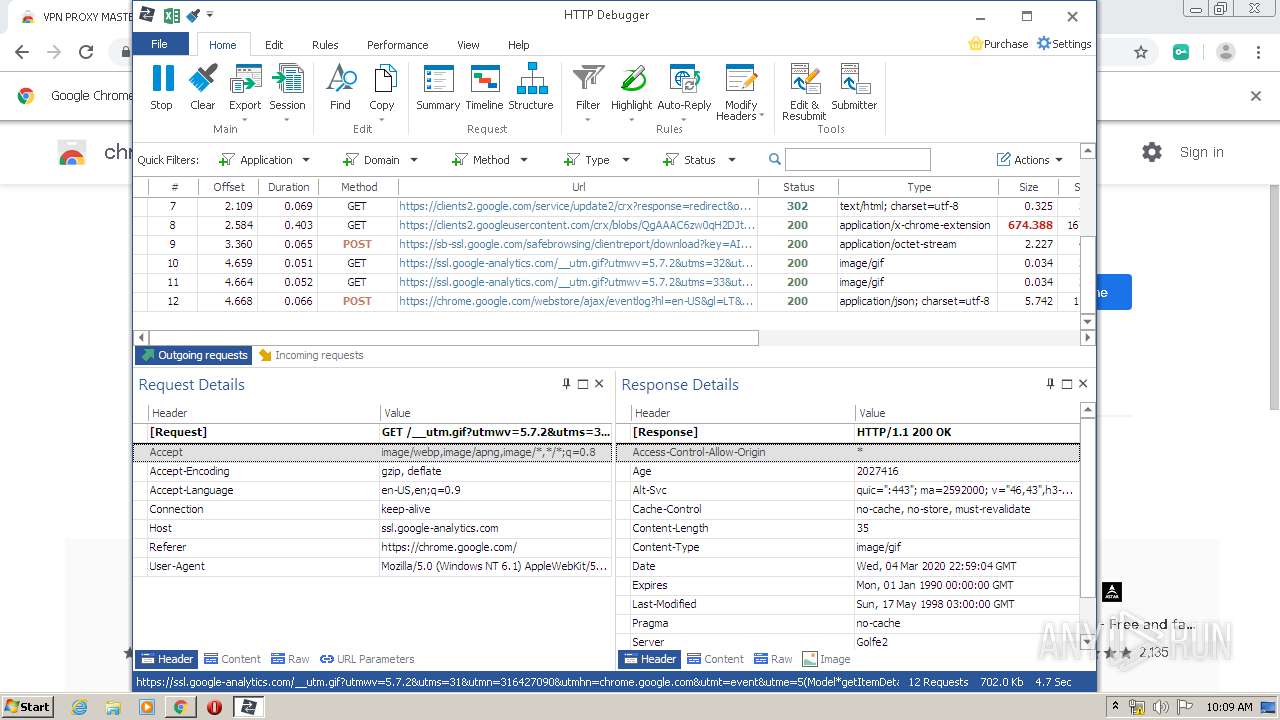Expand the Application quick filter dropdown

(x=306, y=160)
